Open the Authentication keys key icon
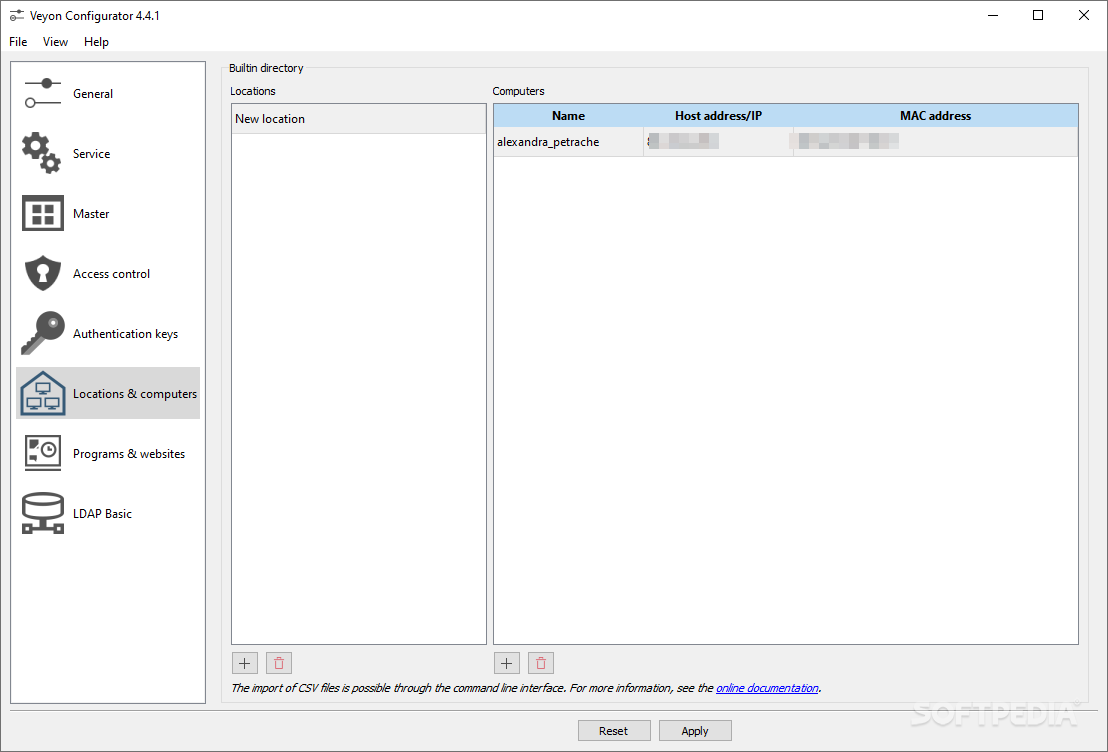The height and width of the screenshot is (752, 1108). tap(42, 333)
